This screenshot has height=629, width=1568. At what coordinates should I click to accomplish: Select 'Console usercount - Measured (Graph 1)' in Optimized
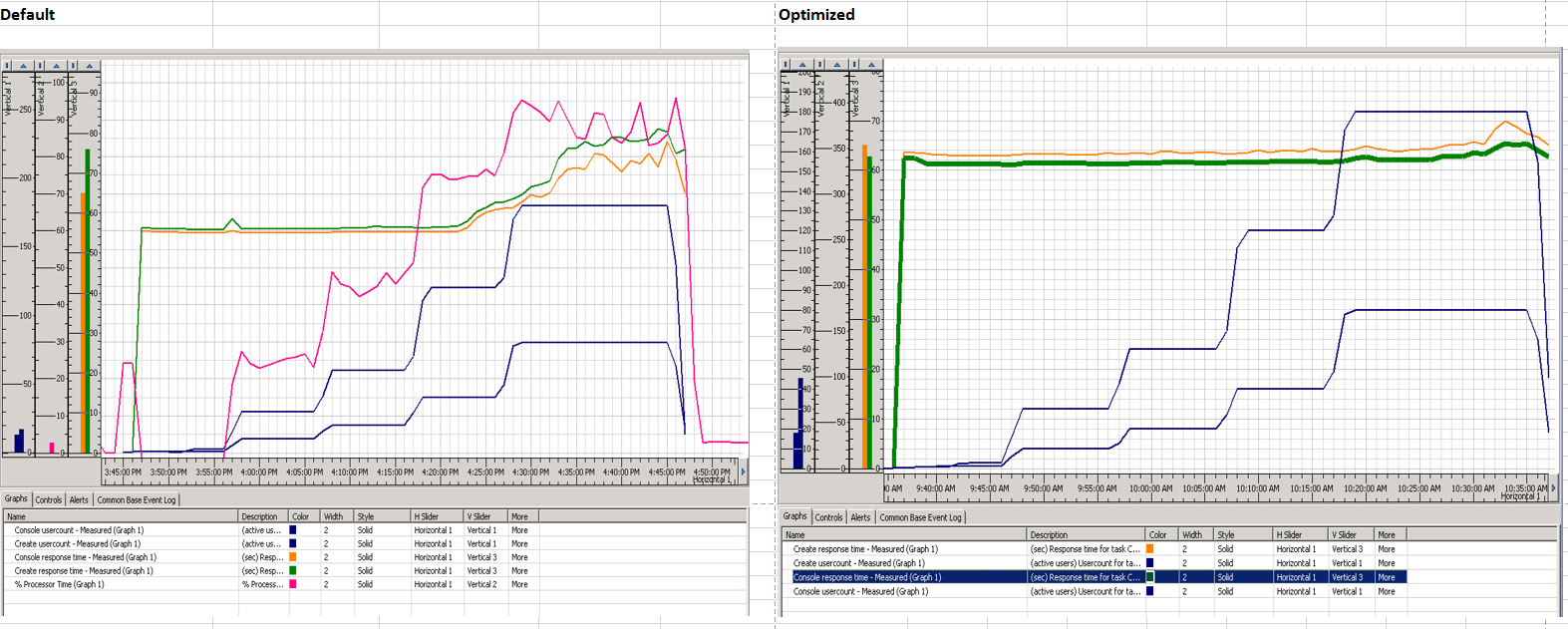click(860, 591)
